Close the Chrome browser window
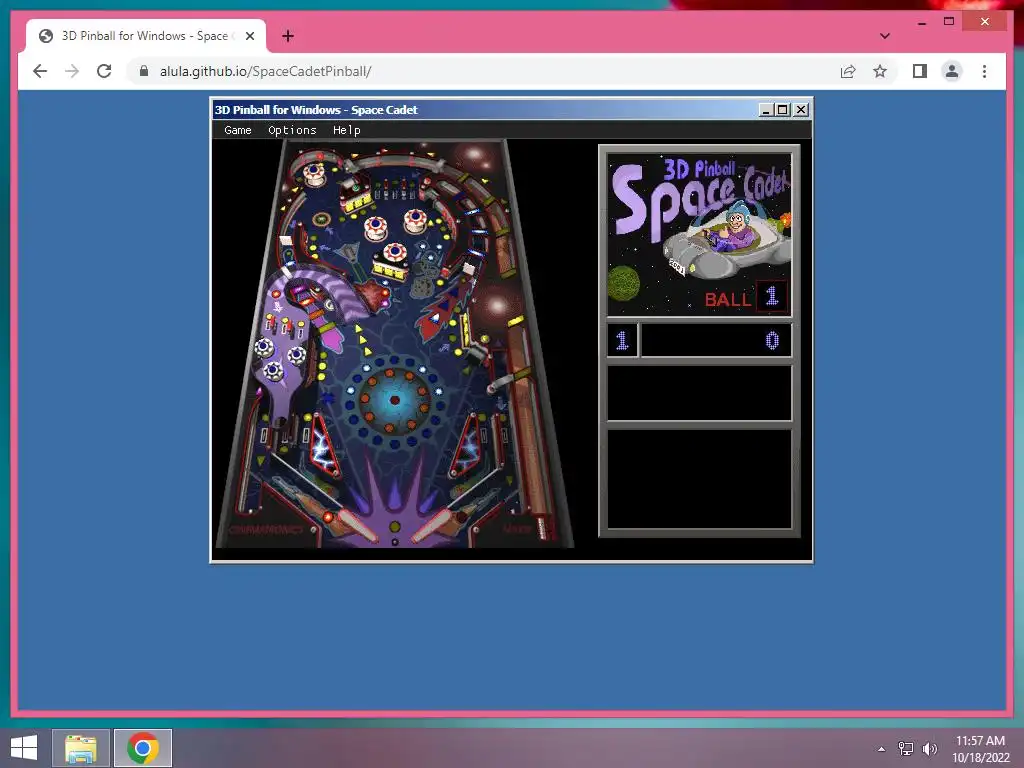The width and height of the screenshot is (1024, 768). 985,22
